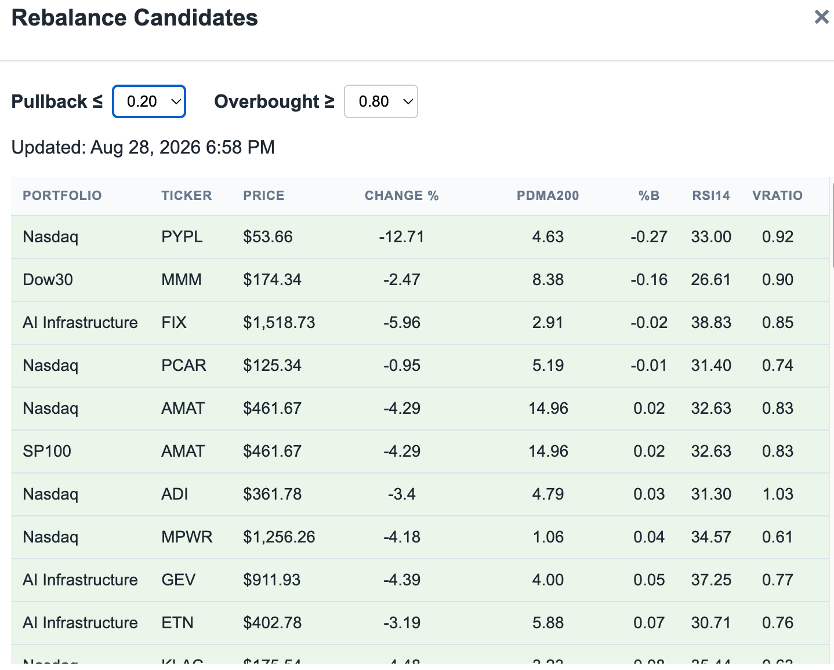Viewport: 834px width, 670px height.
Task: Sort by PORTFOLIO column header
Action: [x=62, y=195]
